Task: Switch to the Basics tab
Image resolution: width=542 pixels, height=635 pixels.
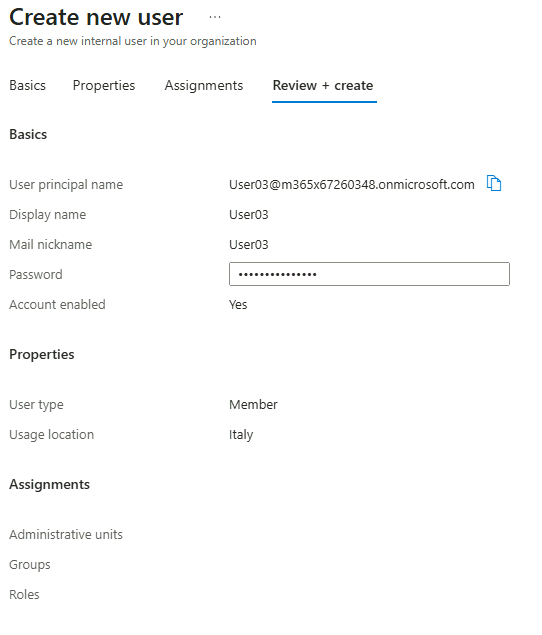Action: tap(28, 85)
